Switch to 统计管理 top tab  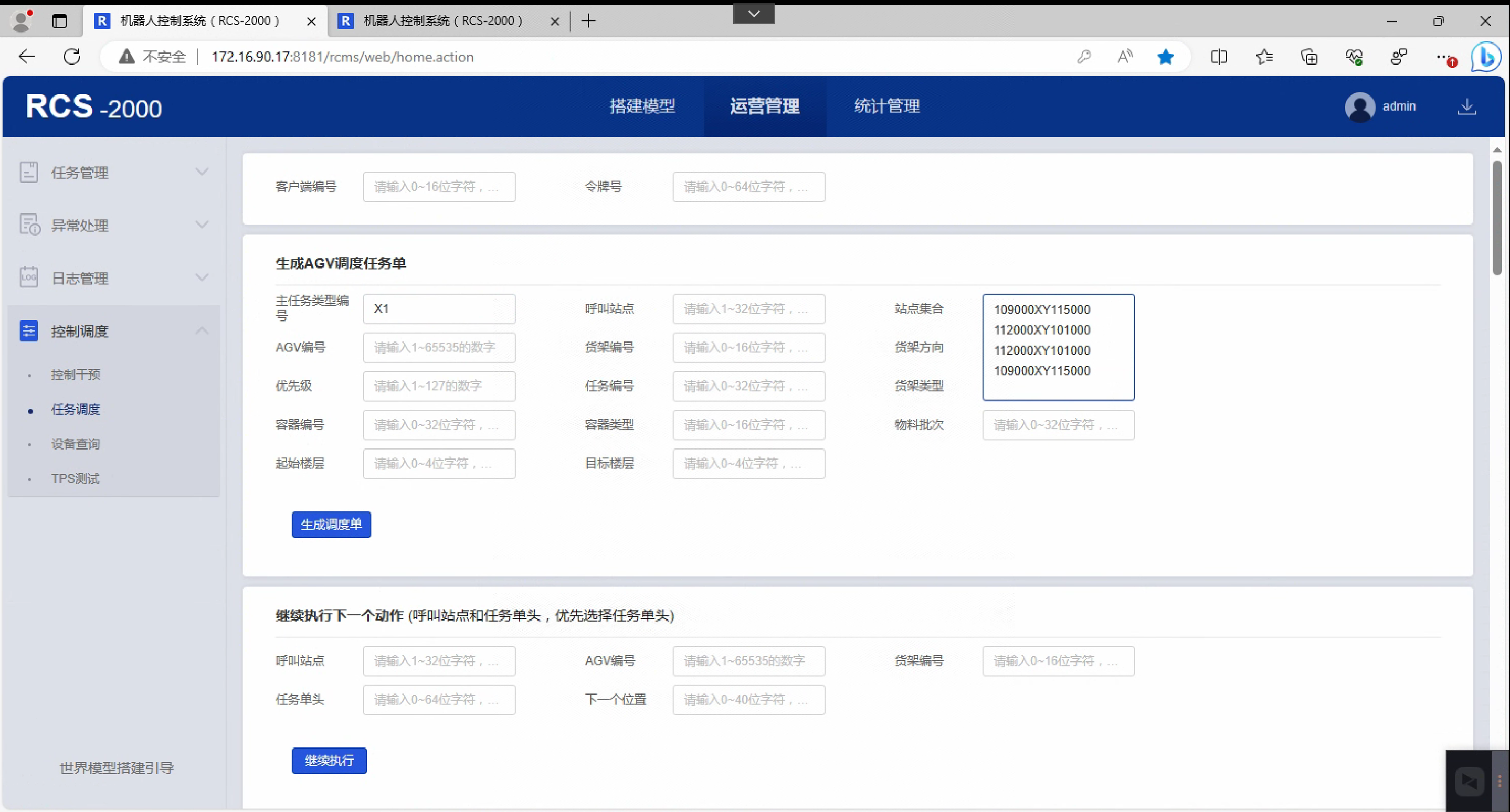[886, 106]
